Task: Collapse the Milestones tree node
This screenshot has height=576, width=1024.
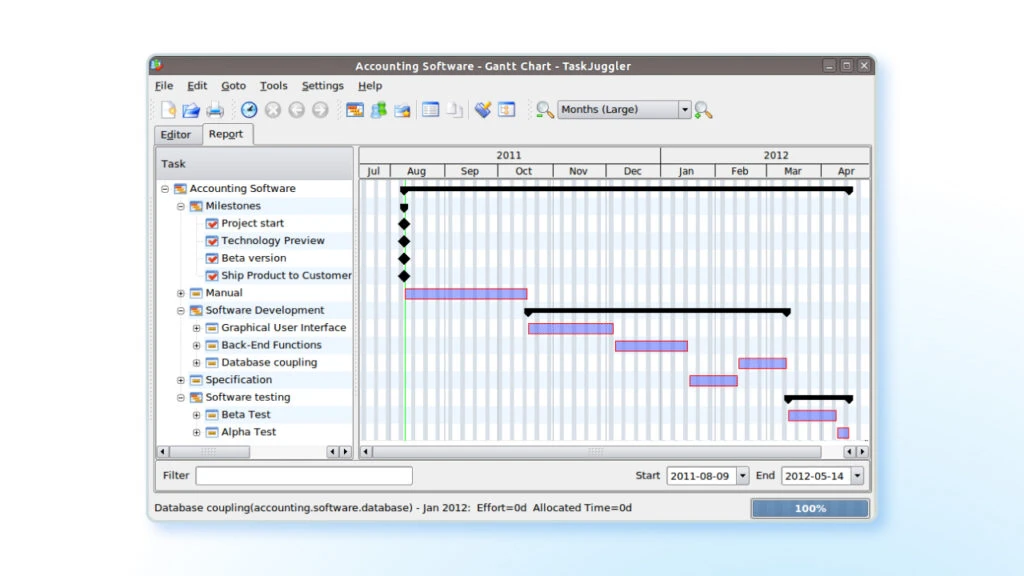Action: [x=181, y=206]
